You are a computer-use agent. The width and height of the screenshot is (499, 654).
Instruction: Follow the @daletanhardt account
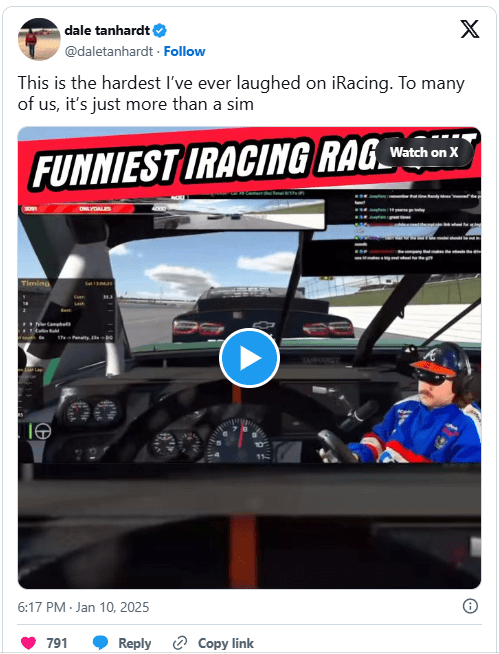[x=184, y=51]
